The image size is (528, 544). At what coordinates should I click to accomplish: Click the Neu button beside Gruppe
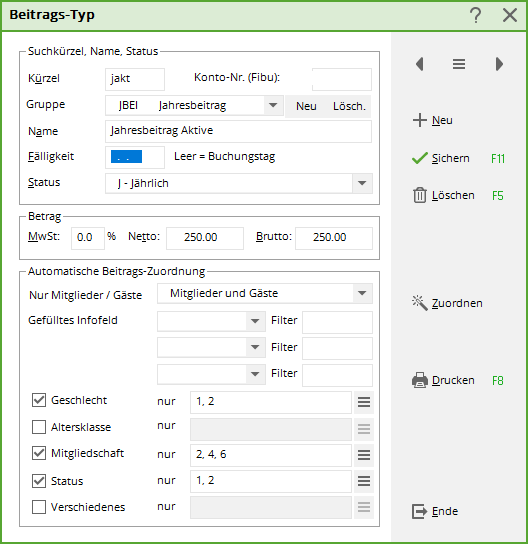point(306,106)
